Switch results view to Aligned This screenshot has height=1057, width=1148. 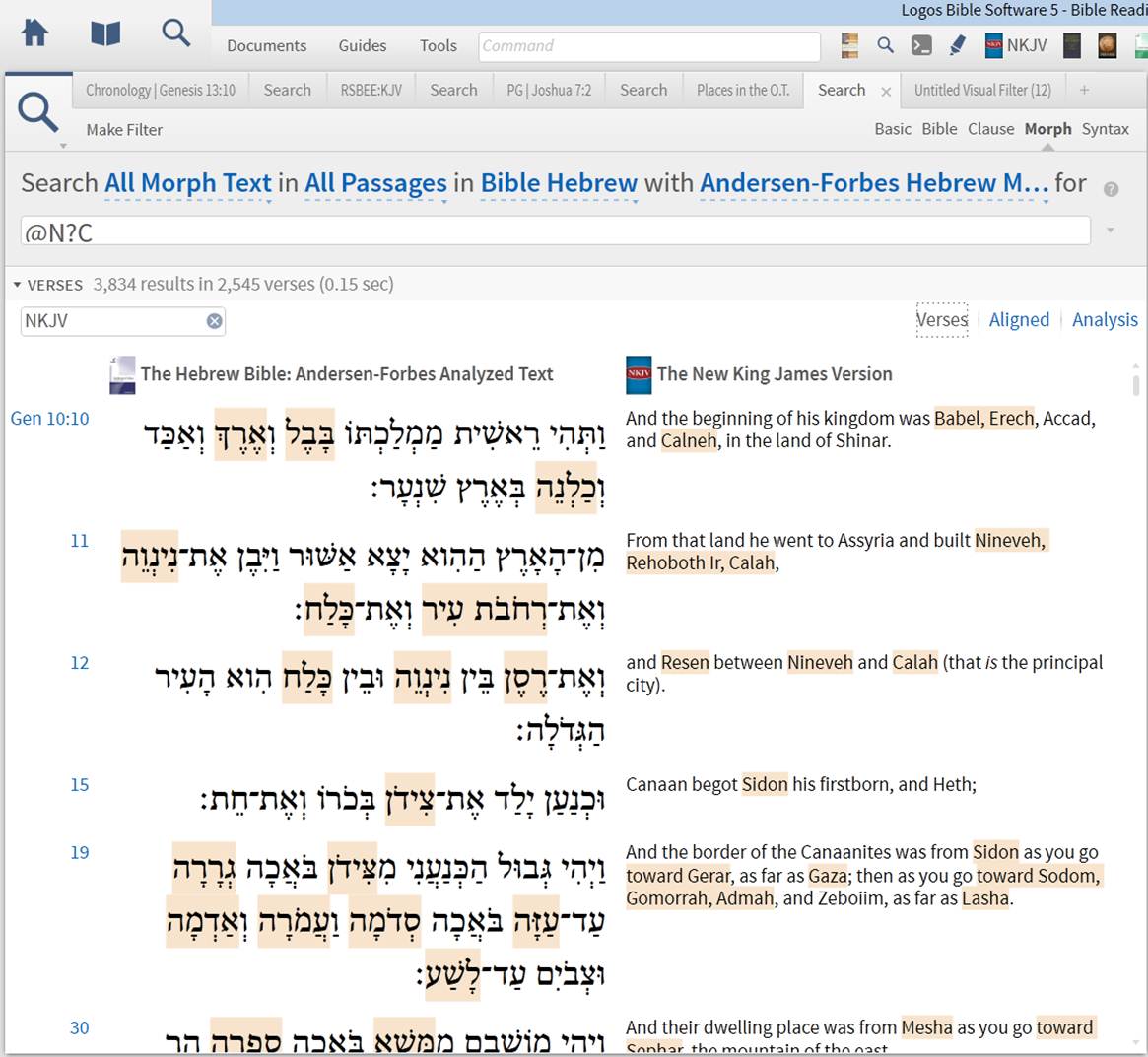click(1019, 319)
